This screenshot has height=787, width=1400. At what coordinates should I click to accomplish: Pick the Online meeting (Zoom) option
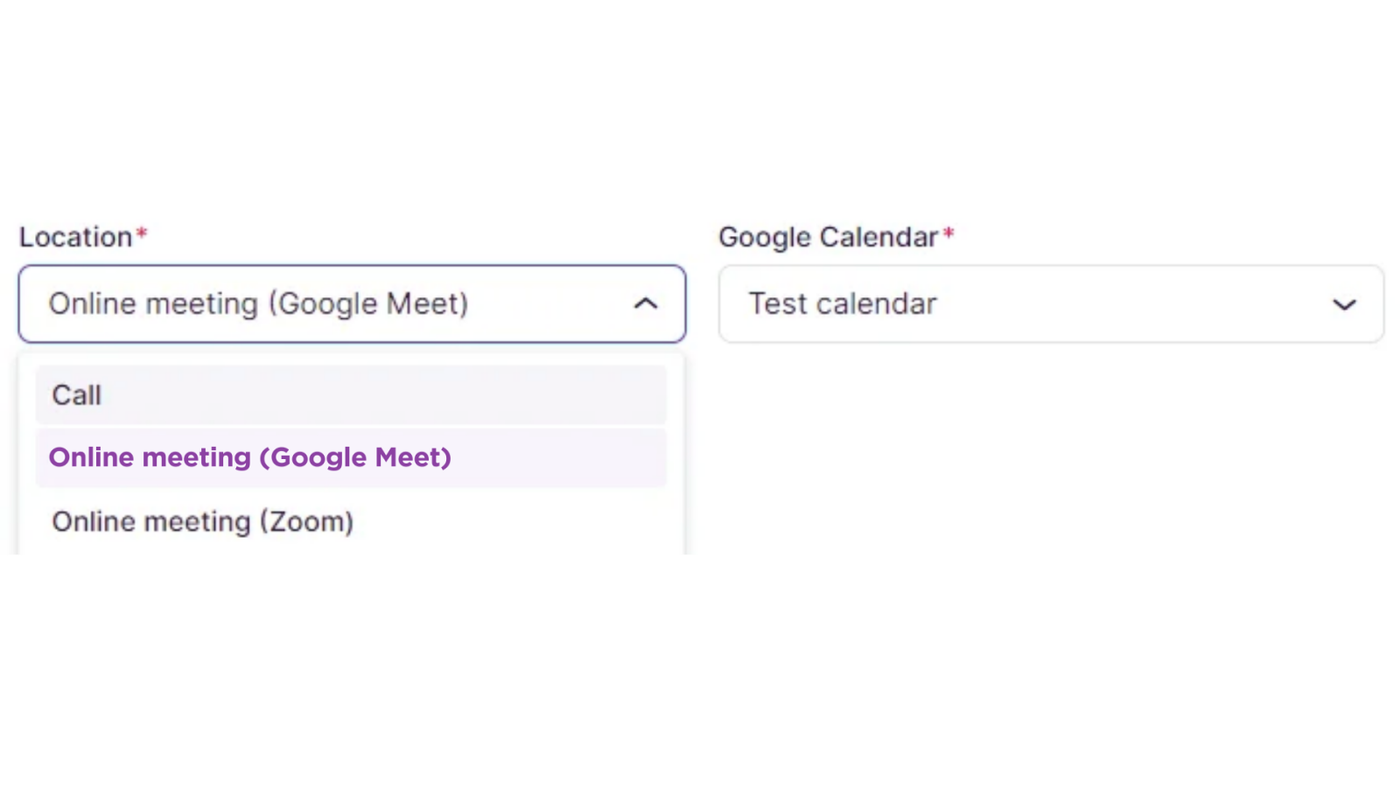203,521
